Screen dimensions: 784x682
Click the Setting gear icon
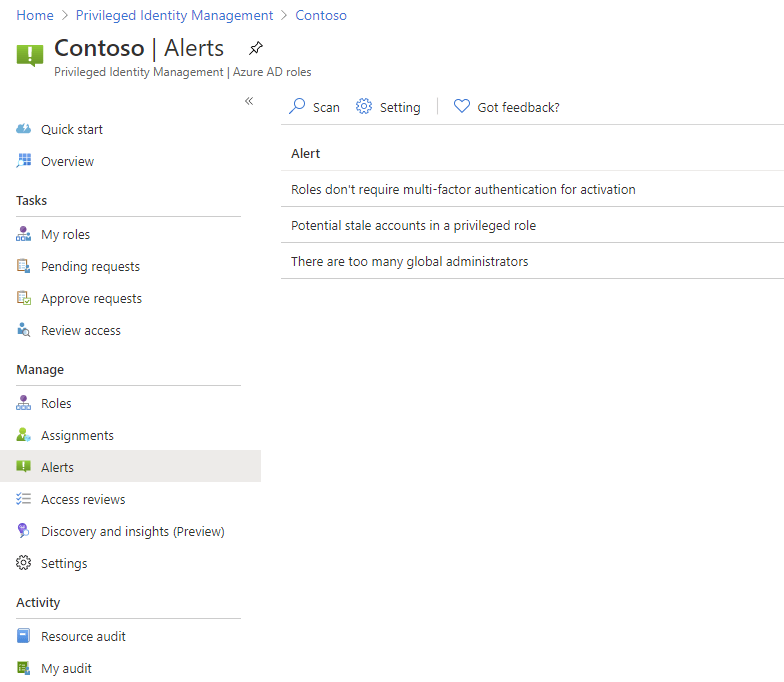pyautogui.click(x=364, y=107)
